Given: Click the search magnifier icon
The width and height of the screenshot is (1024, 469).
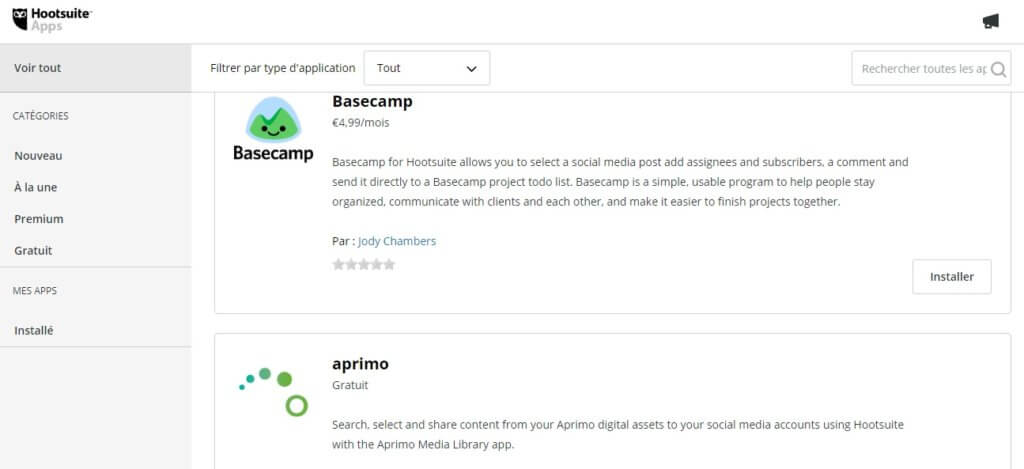Looking at the screenshot, I should [998, 69].
